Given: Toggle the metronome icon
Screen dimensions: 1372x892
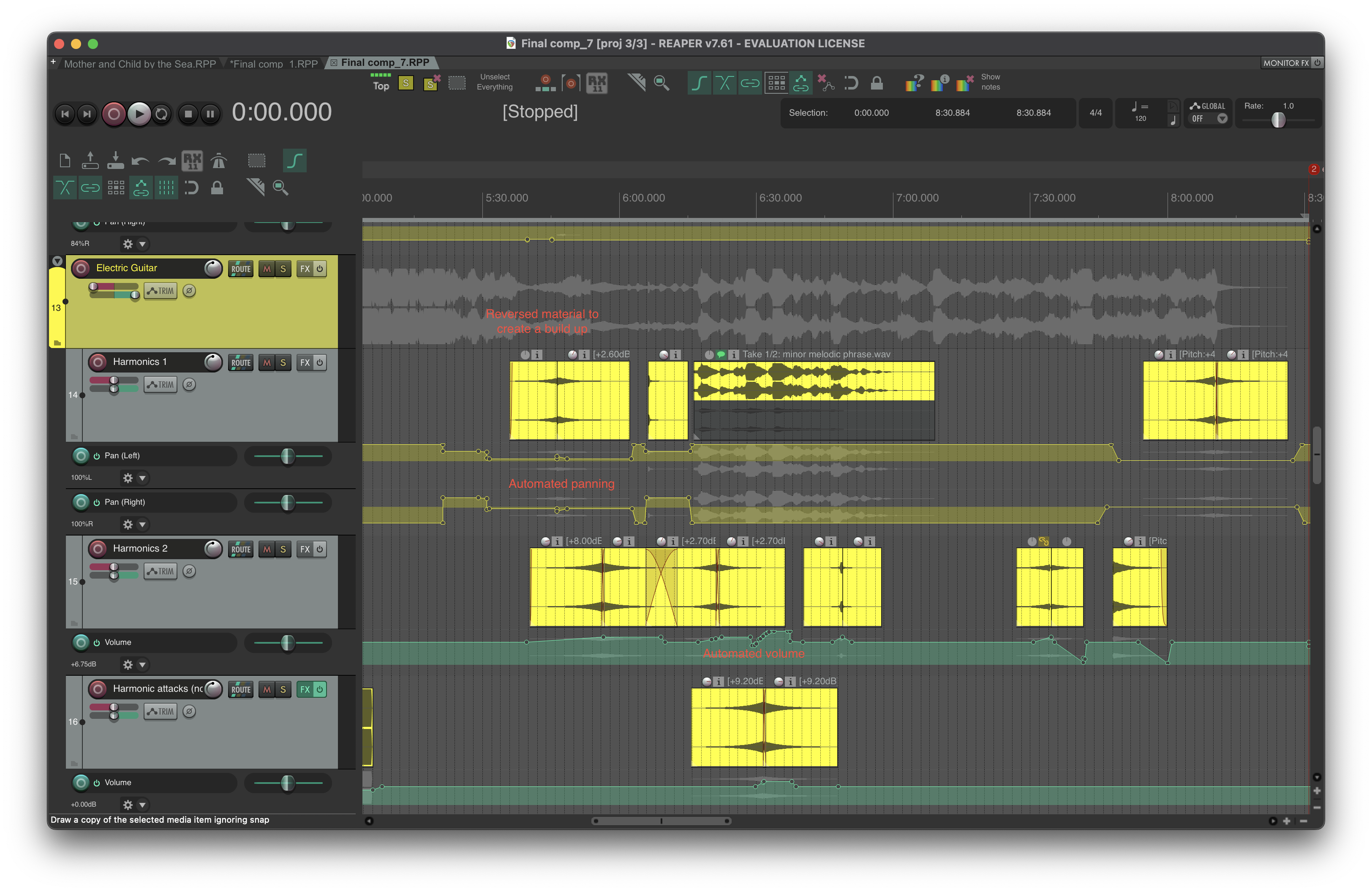Looking at the screenshot, I should 218,161.
